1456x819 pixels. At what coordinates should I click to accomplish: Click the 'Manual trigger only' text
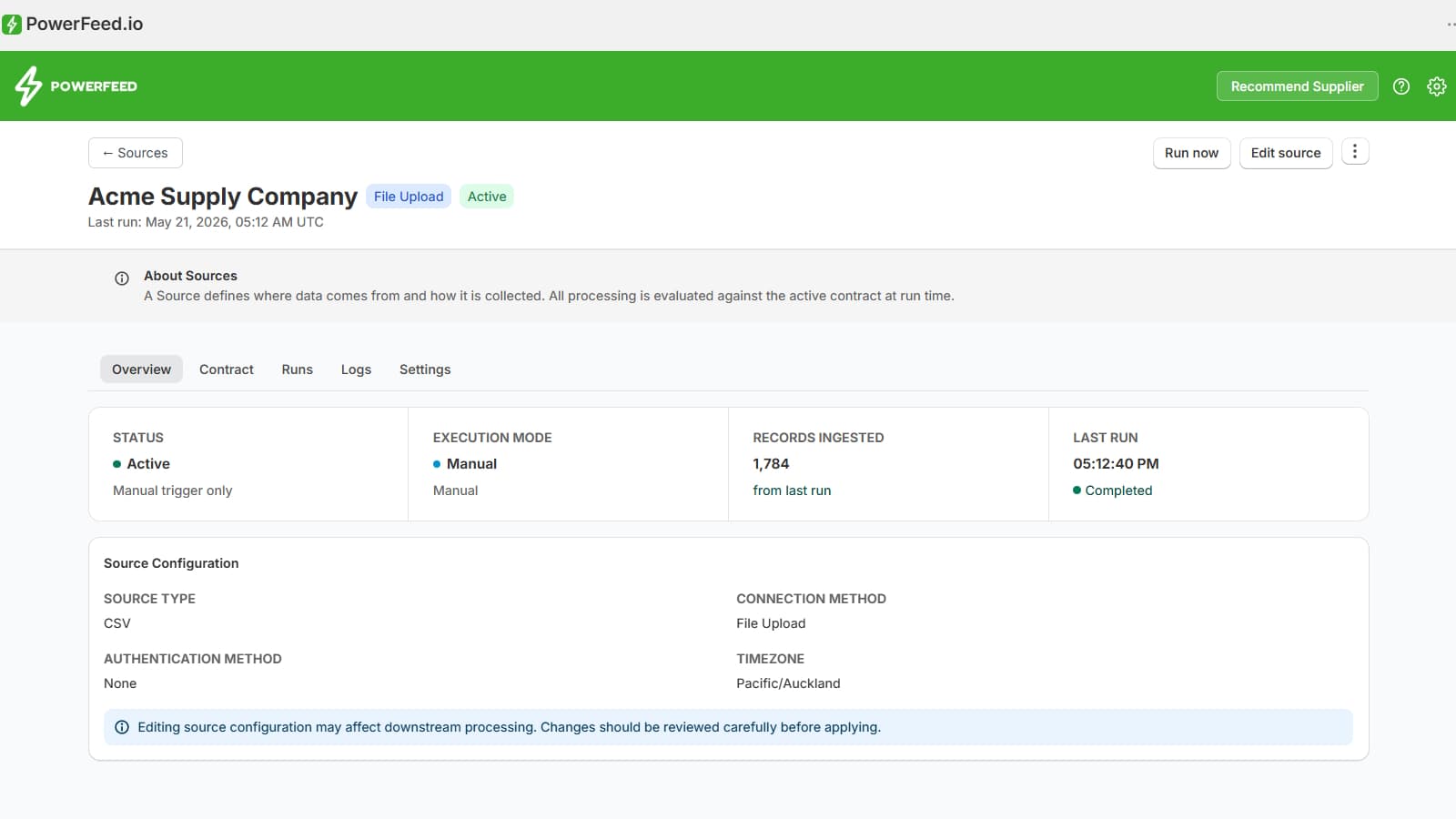point(173,490)
